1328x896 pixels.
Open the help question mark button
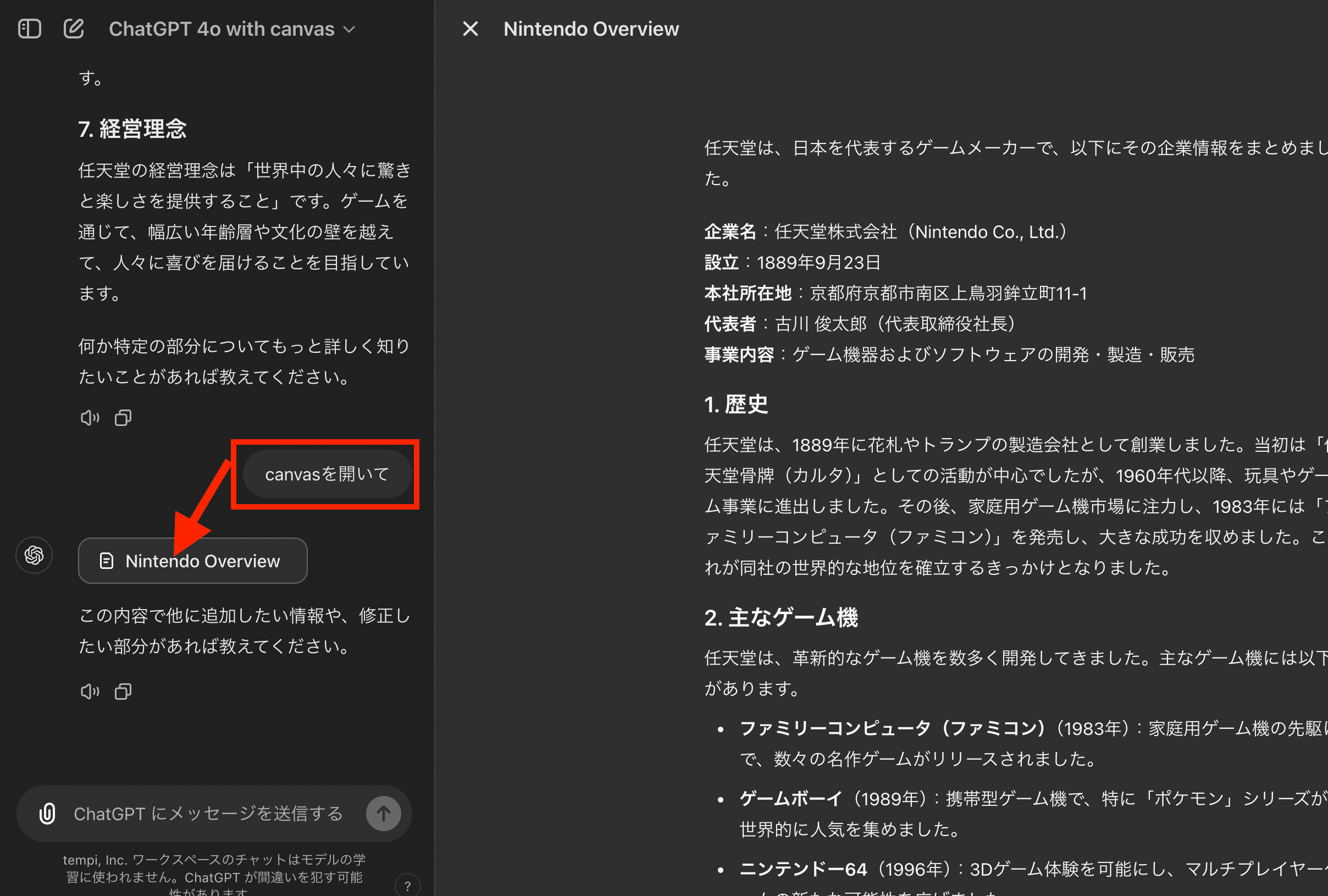(407, 885)
